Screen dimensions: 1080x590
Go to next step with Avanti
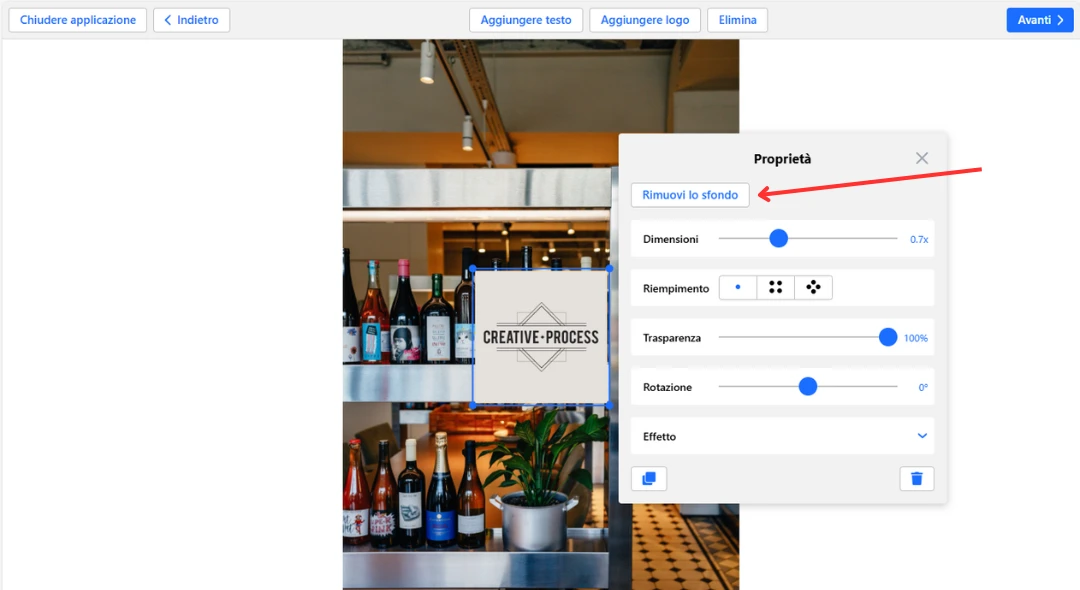pos(1039,20)
